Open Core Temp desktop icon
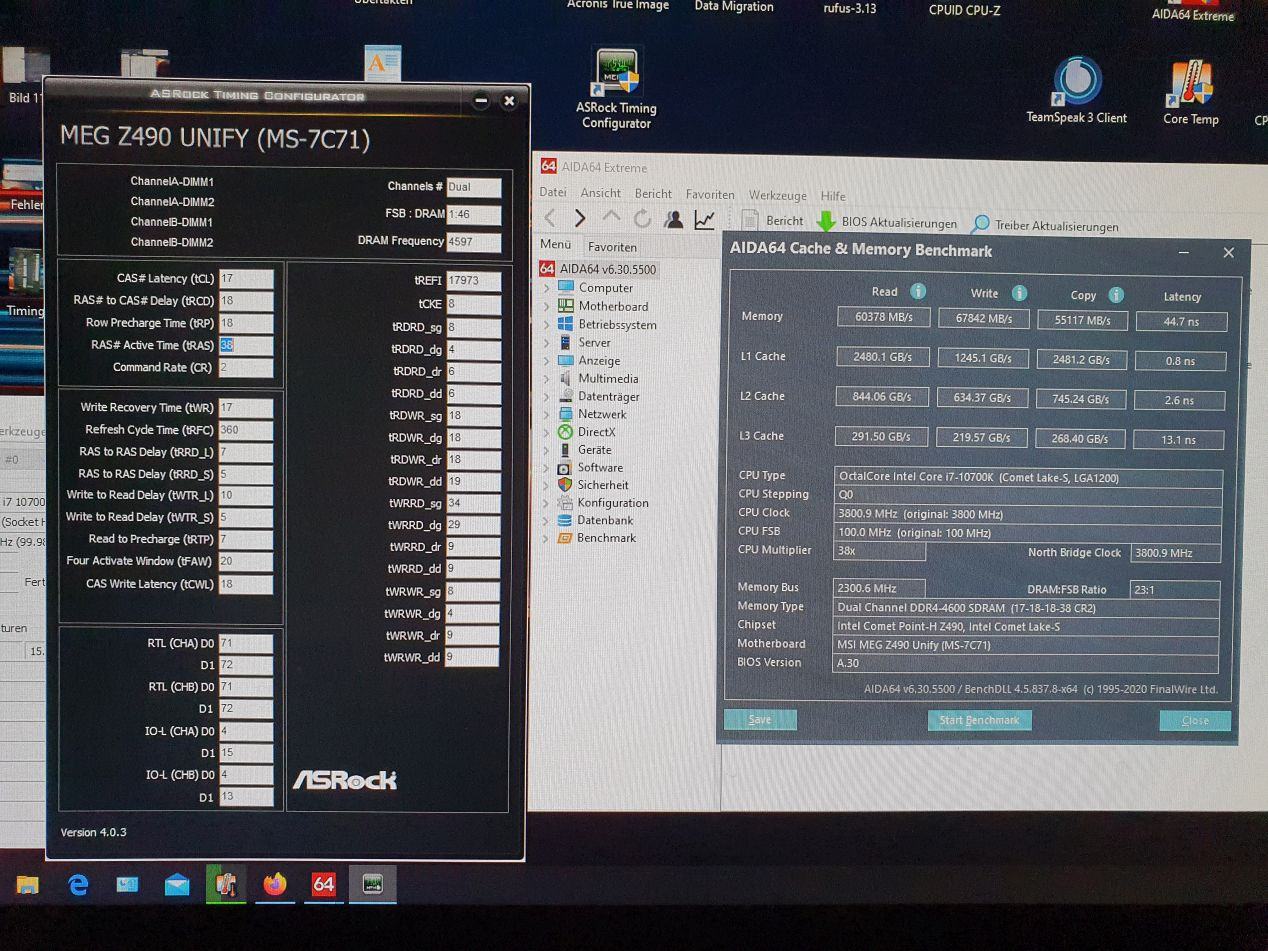 [x=1190, y=93]
